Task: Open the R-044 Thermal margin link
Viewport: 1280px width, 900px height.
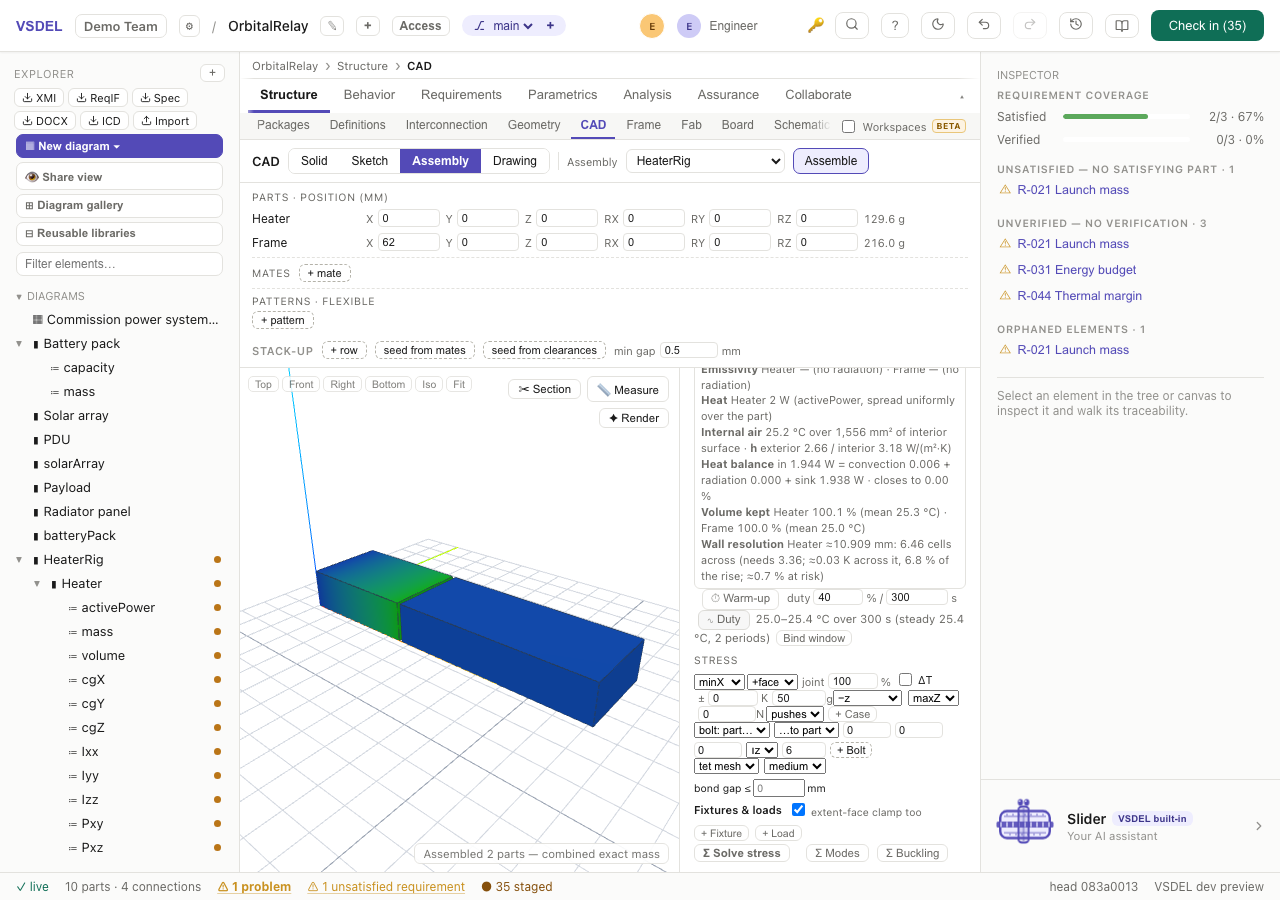Action: click(1079, 296)
